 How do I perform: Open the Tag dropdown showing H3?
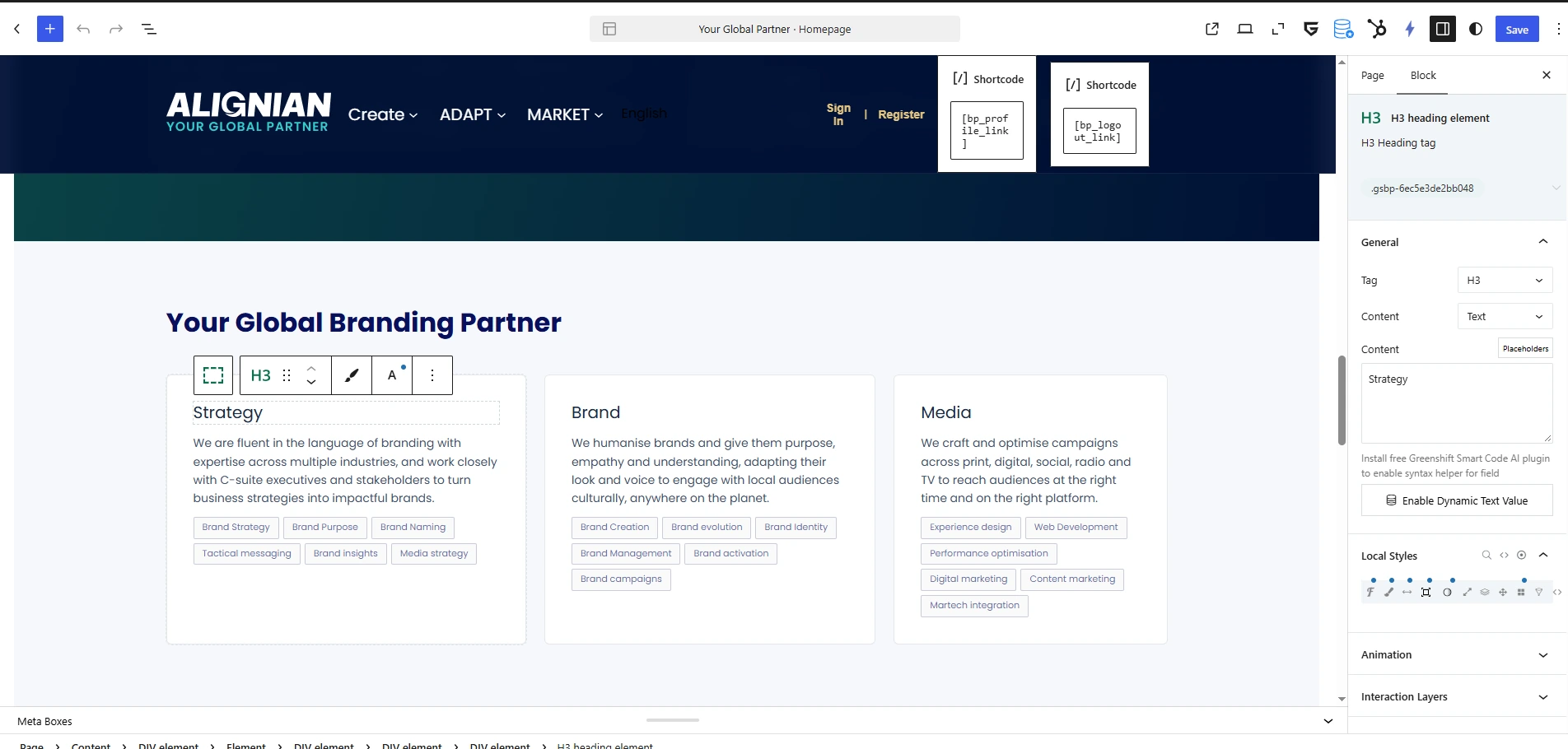pos(1505,281)
